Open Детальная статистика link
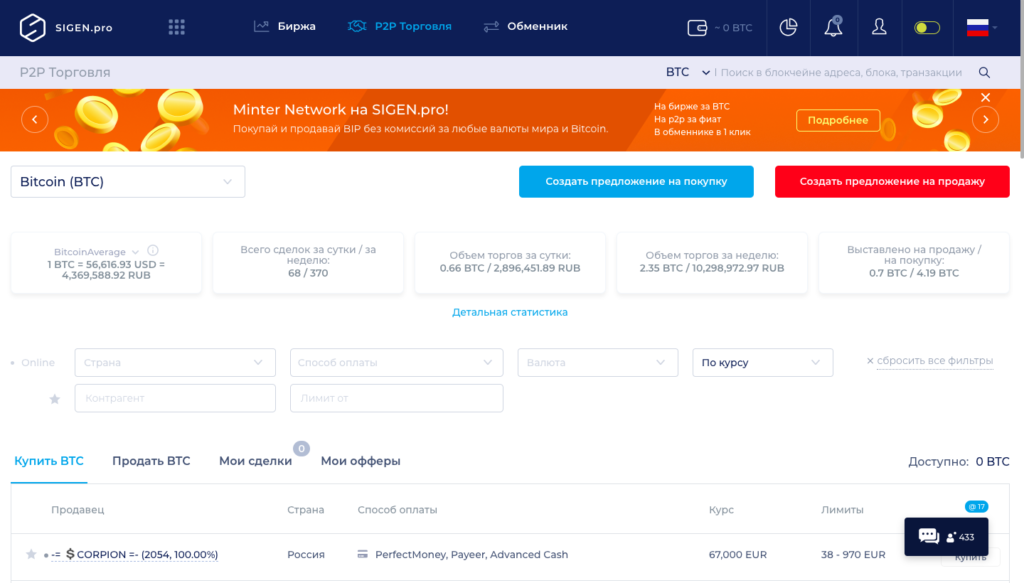Image resolution: width=1024 pixels, height=583 pixels. pyautogui.click(x=509, y=312)
